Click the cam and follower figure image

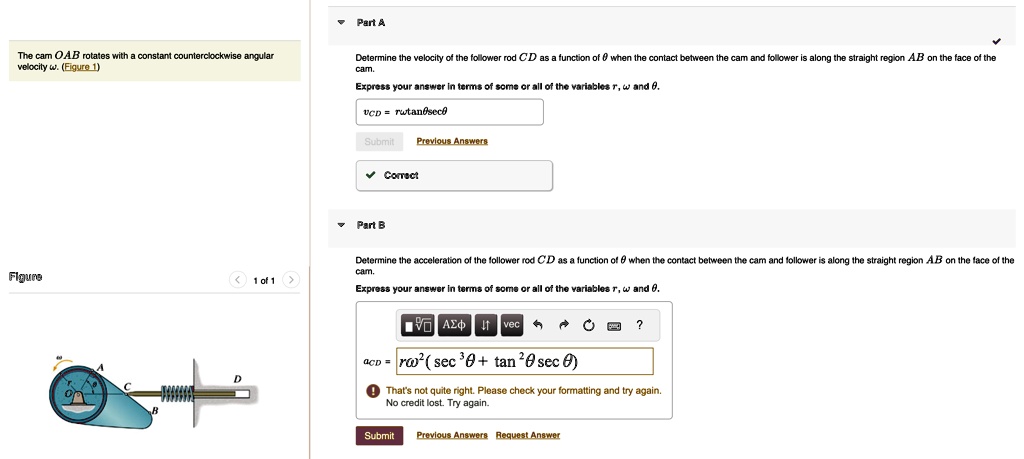point(154,392)
